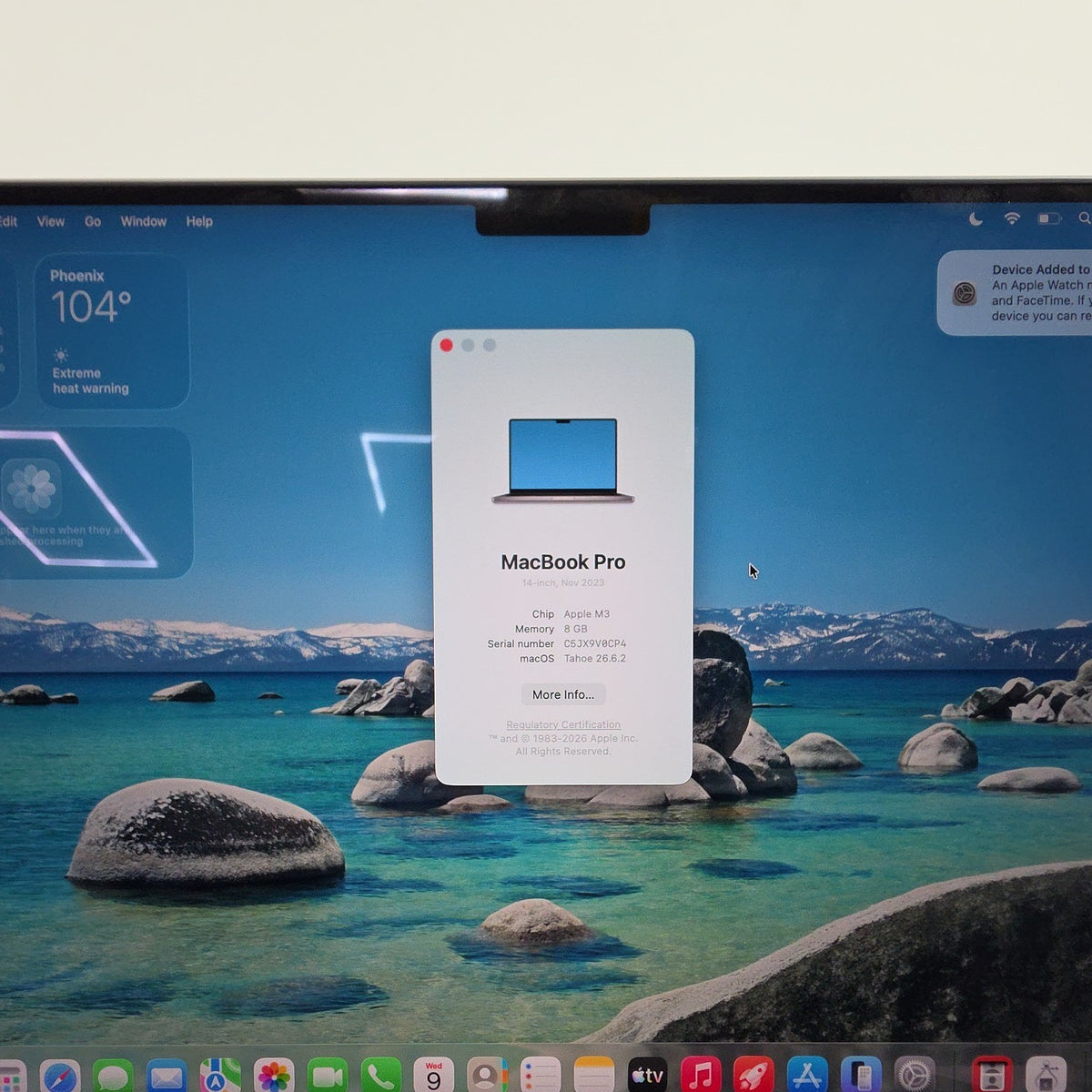
Task: Open Calendar showing Wed 9 in Dock
Action: pos(434,1077)
